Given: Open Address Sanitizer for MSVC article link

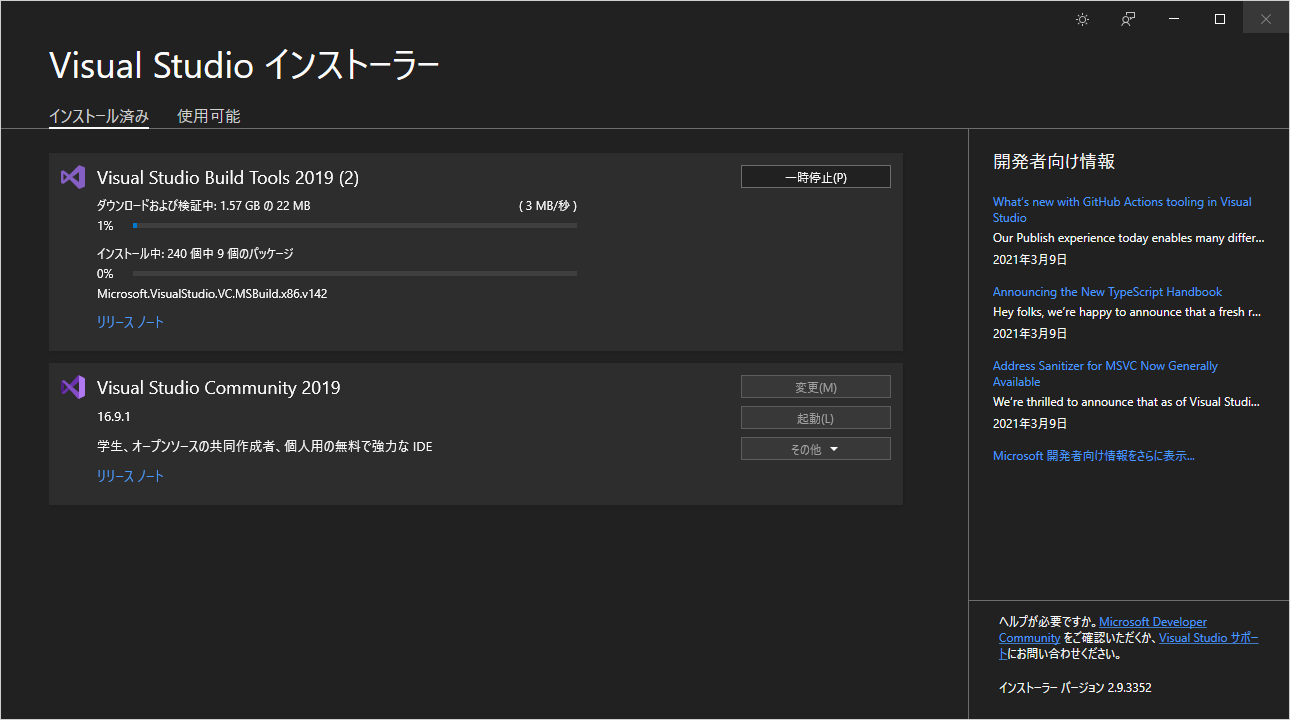Looking at the screenshot, I should (1105, 374).
